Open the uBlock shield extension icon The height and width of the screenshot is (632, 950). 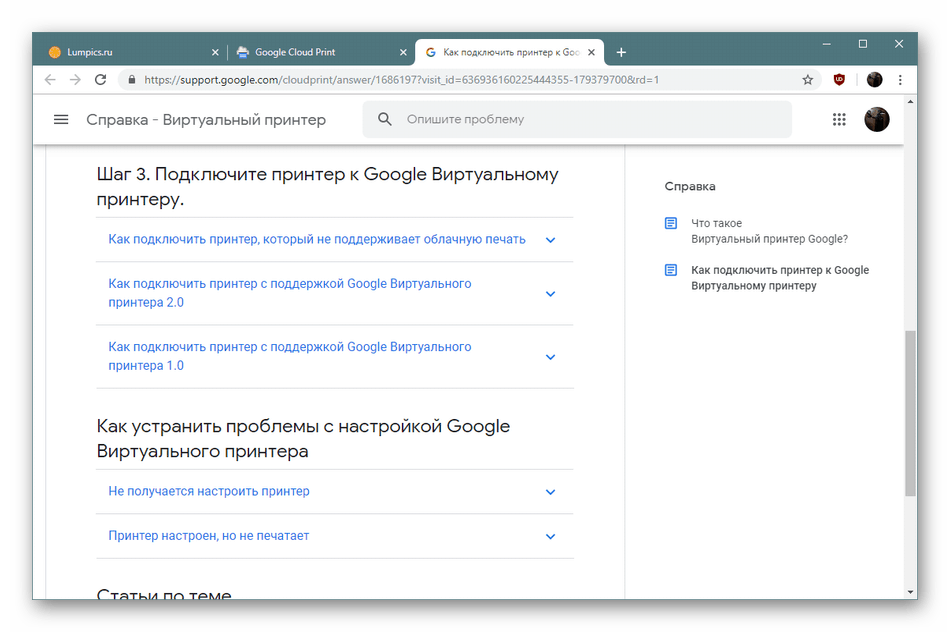tap(839, 80)
